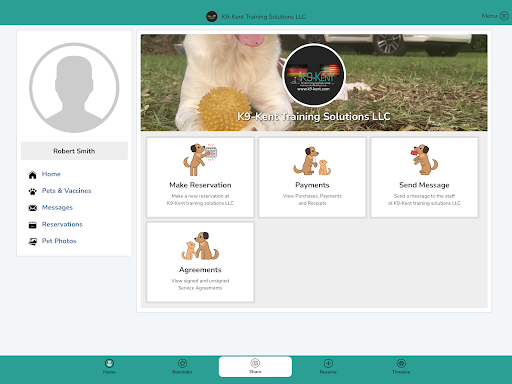
Task: Select the Share tab in bottom bar
Action: coord(255,367)
